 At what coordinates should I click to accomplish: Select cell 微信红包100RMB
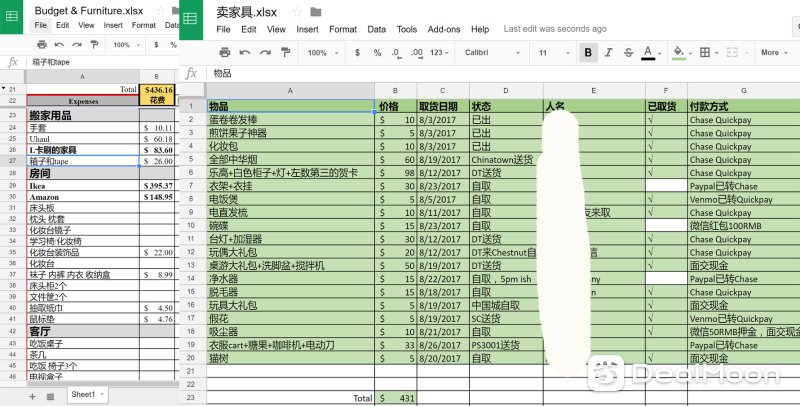[x=743, y=225]
